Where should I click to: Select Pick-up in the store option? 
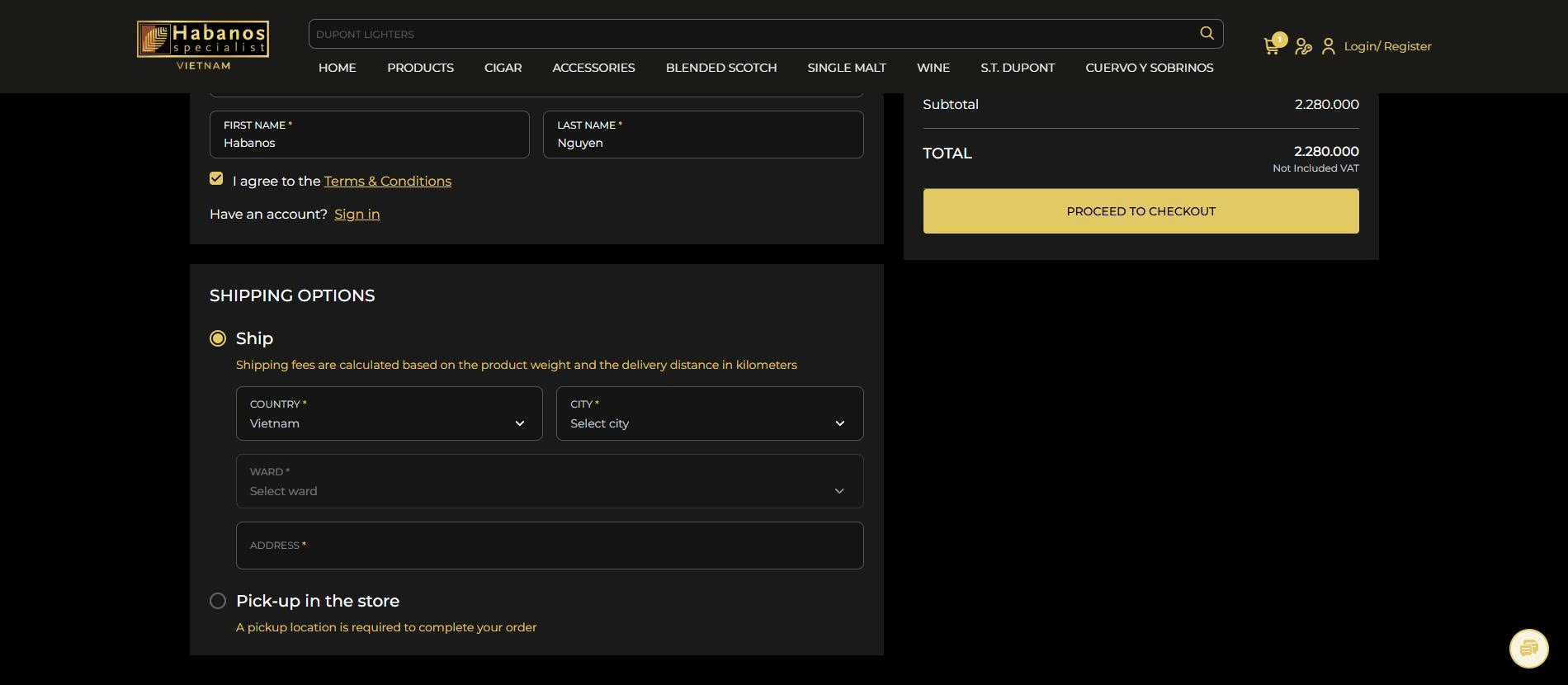[x=218, y=601]
